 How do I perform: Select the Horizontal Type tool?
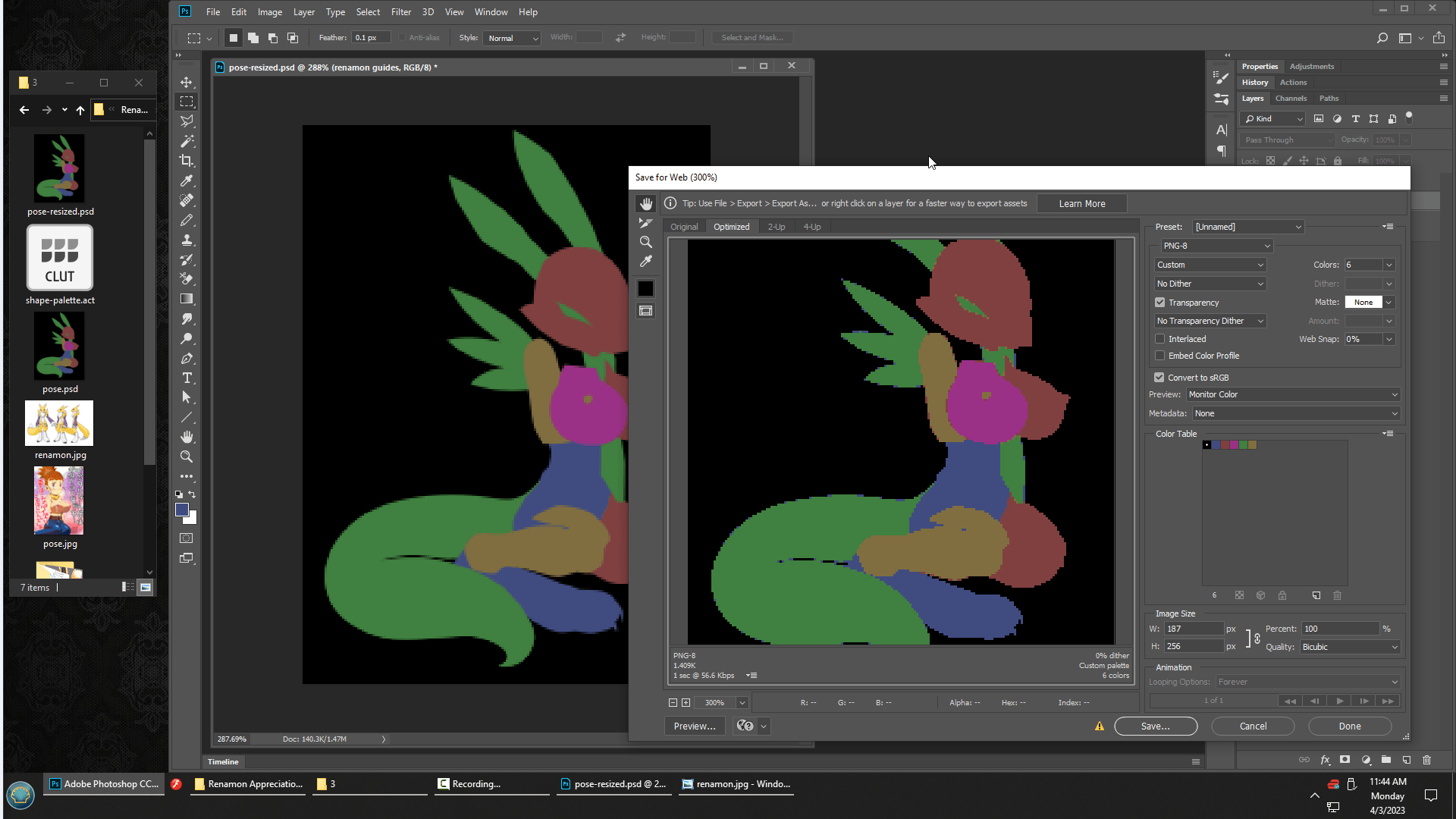187,378
